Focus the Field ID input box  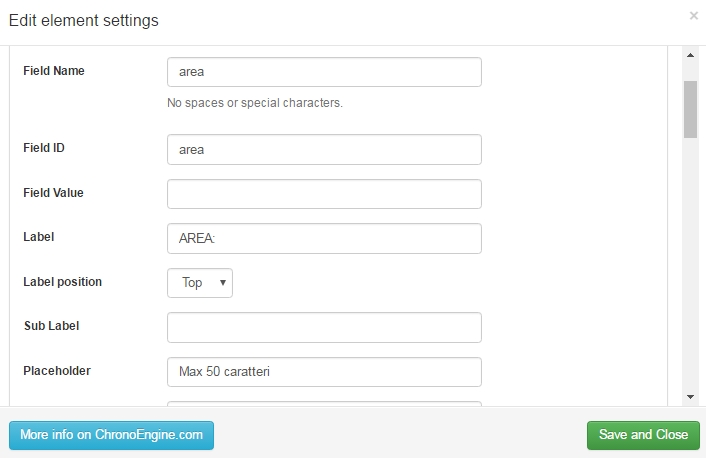point(324,150)
